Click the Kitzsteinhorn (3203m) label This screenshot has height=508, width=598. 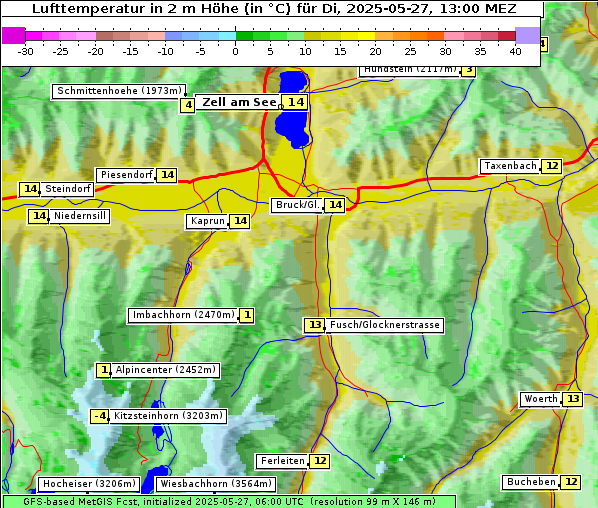click(168, 416)
